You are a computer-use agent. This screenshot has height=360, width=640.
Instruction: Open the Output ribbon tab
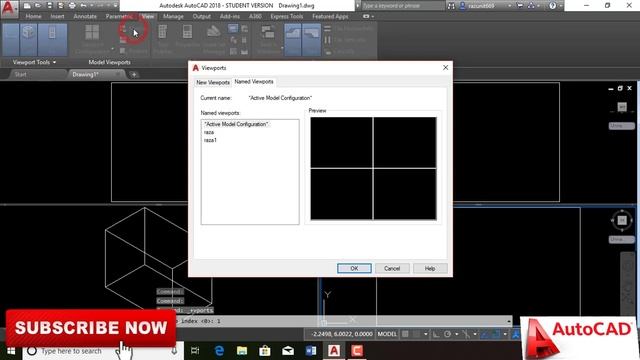[x=202, y=16]
